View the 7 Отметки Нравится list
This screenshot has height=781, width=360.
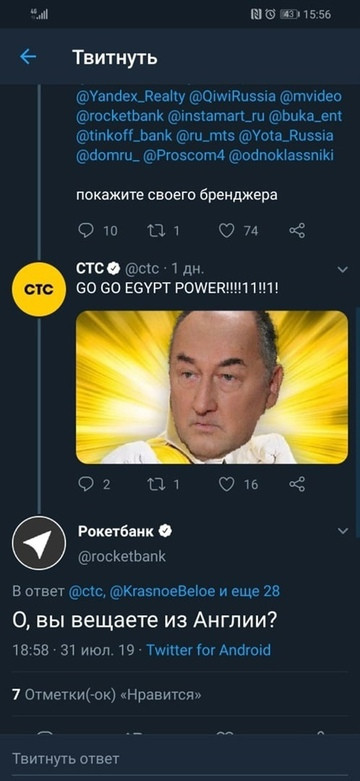[x=107, y=694]
